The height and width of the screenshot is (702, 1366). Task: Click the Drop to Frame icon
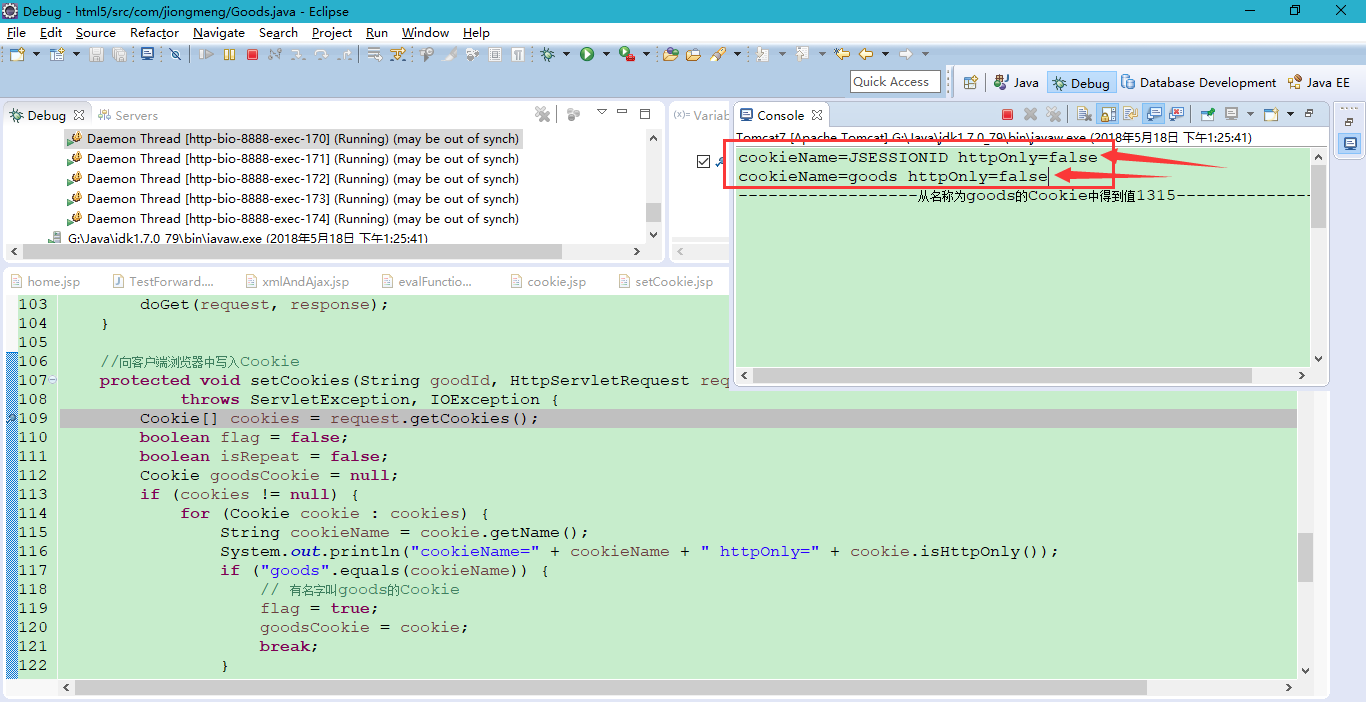(x=374, y=54)
